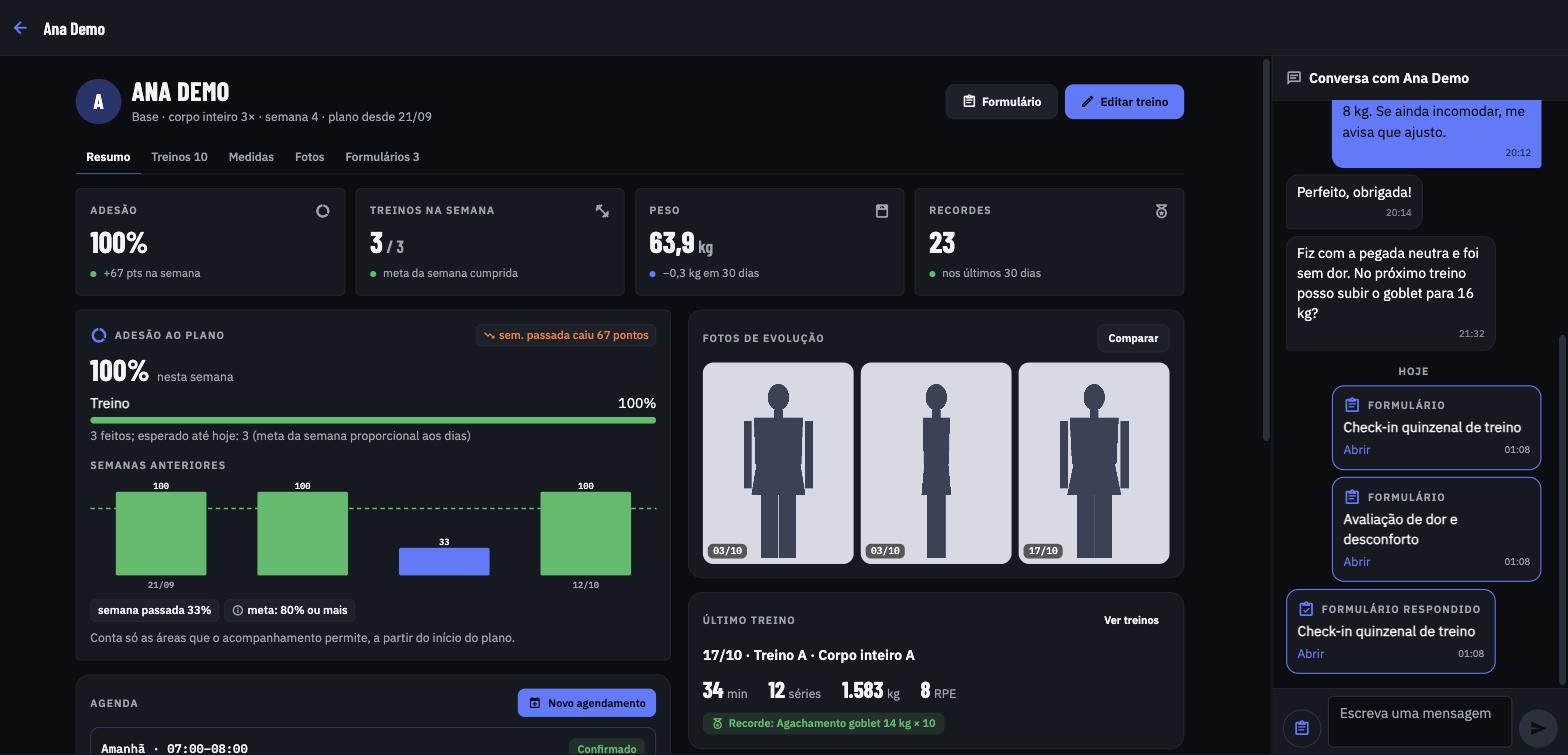Click Editar treino button
The height and width of the screenshot is (755, 1568).
coord(1124,102)
